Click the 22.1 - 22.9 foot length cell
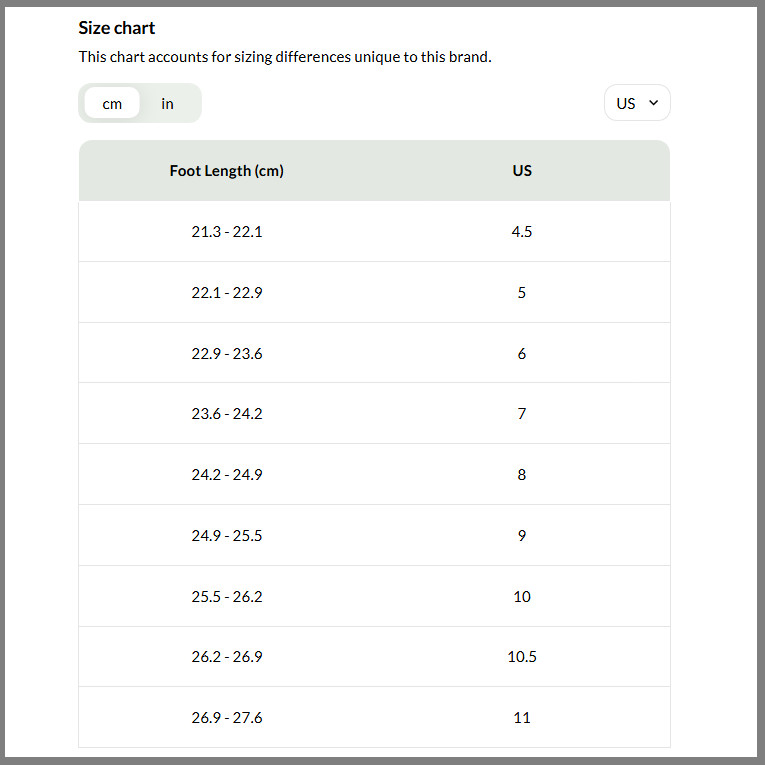Image resolution: width=765 pixels, height=765 pixels. tap(227, 293)
